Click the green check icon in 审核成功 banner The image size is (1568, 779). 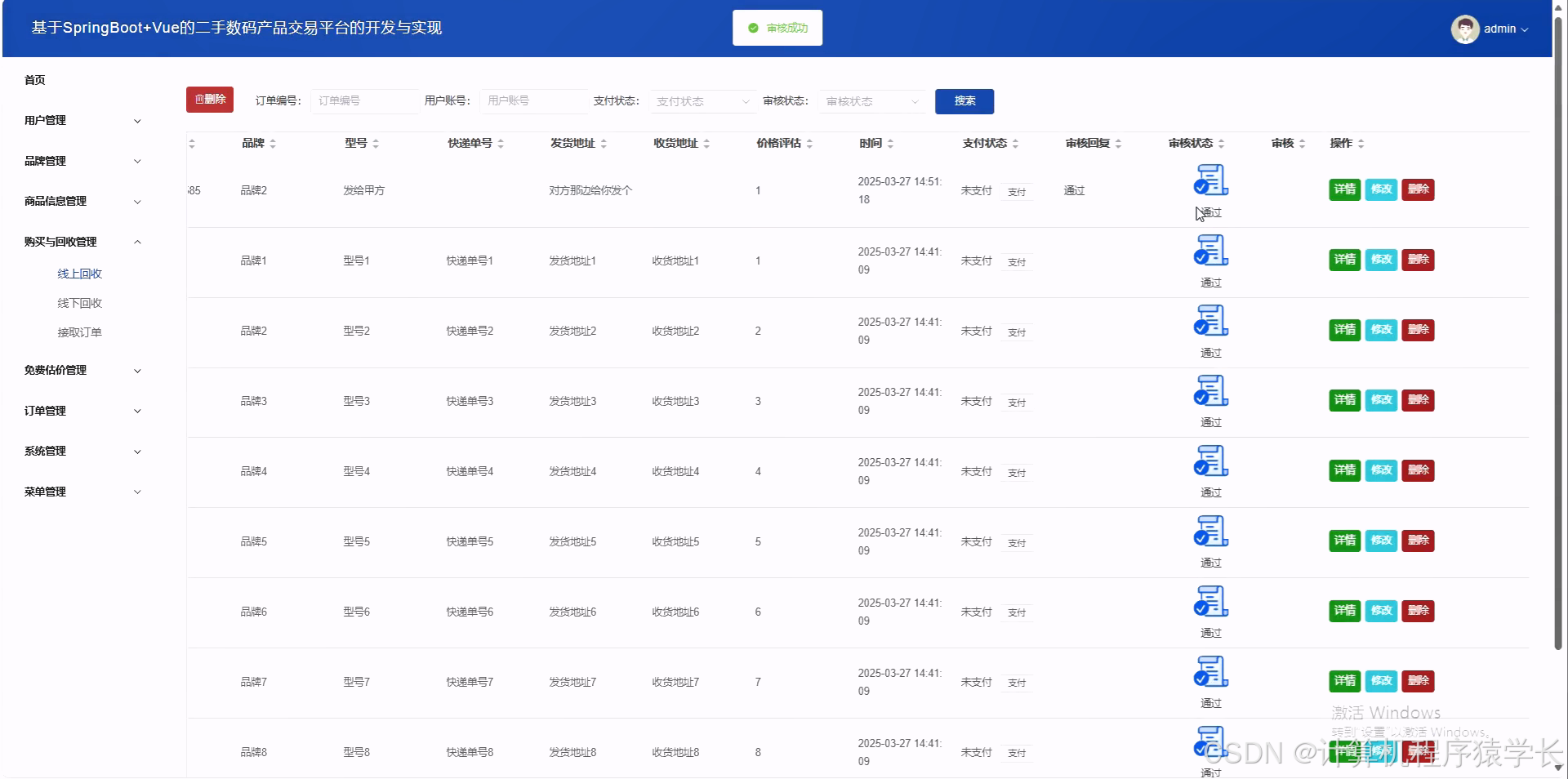(x=752, y=27)
